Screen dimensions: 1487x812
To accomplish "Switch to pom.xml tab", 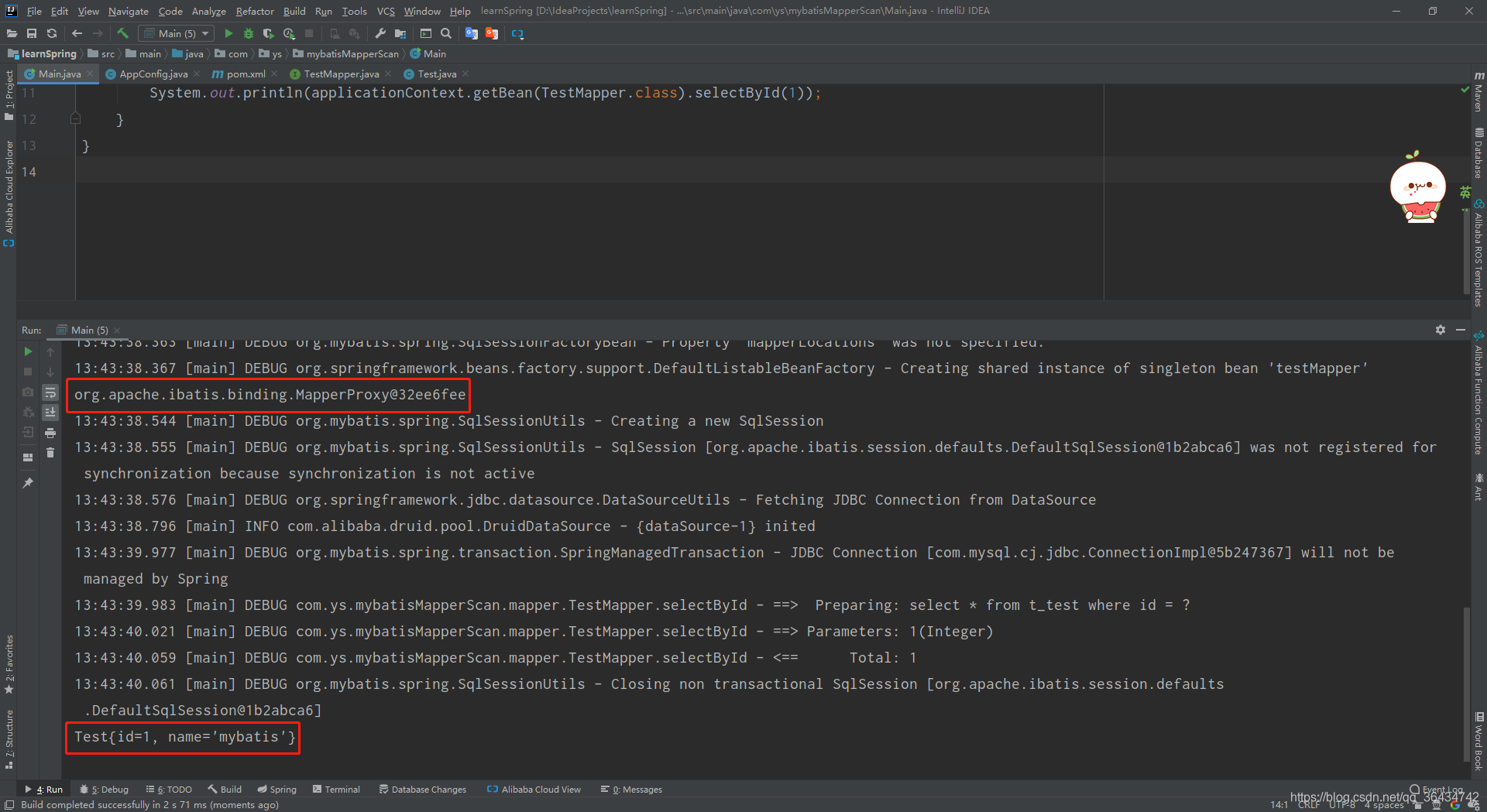I will click(246, 74).
